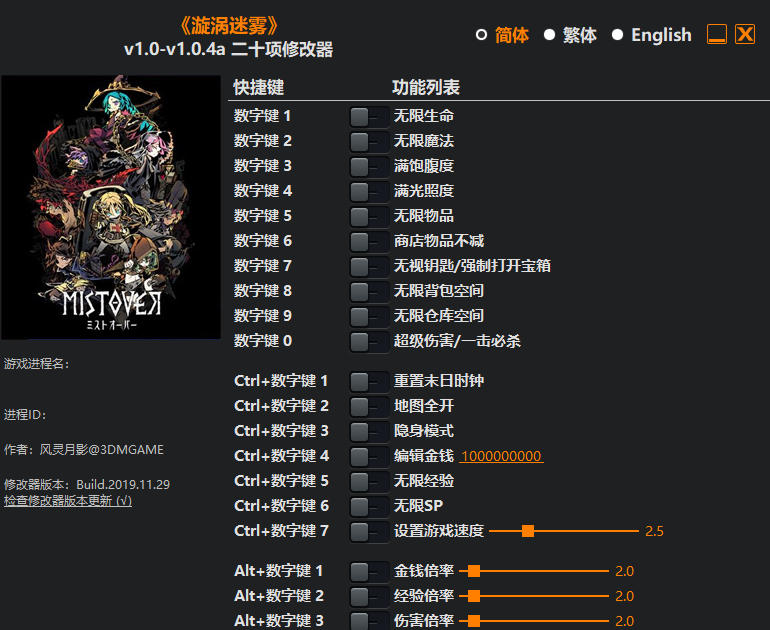Screen dimensions: 770x630
Task: Click 快捷键 column header
Action: click(x=259, y=87)
